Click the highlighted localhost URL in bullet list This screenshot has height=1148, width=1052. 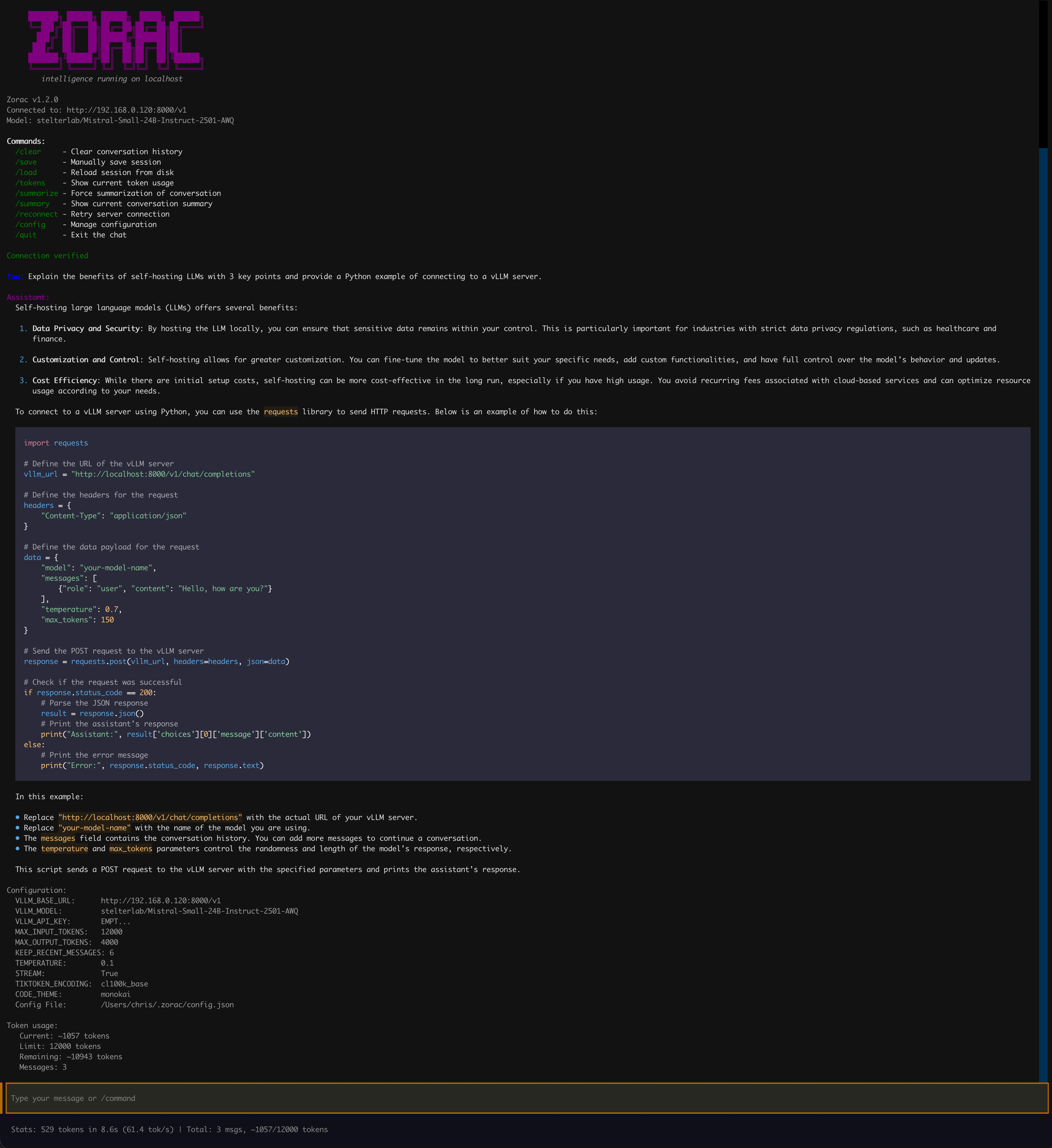[150, 818]
